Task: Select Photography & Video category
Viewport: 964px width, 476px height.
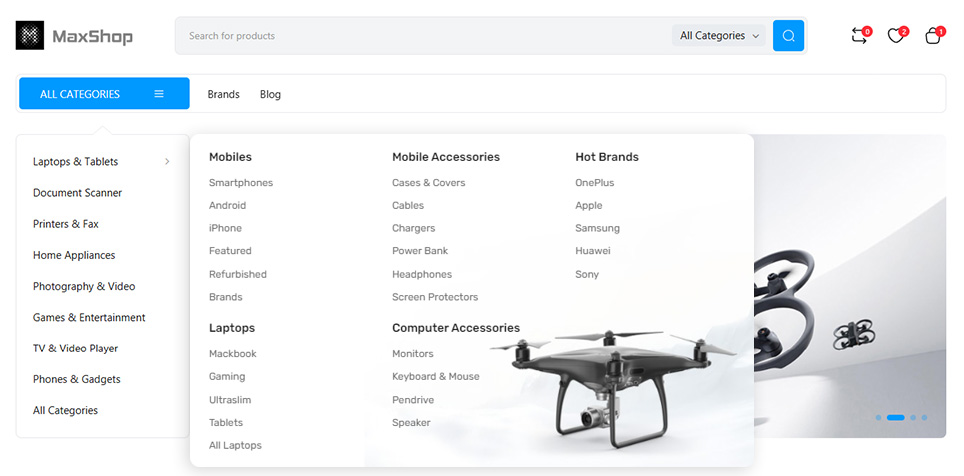Action: (84, 286)
